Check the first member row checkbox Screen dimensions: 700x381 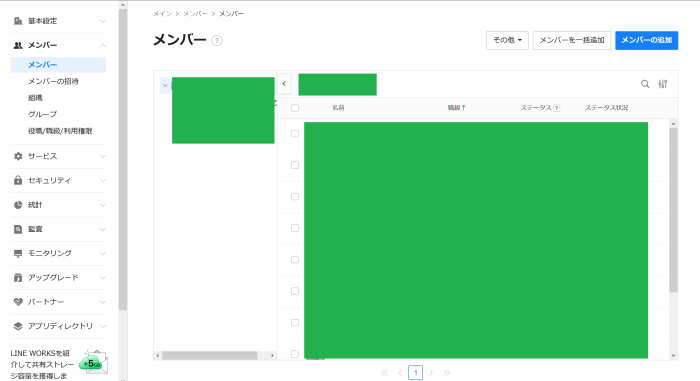[295, 134]
